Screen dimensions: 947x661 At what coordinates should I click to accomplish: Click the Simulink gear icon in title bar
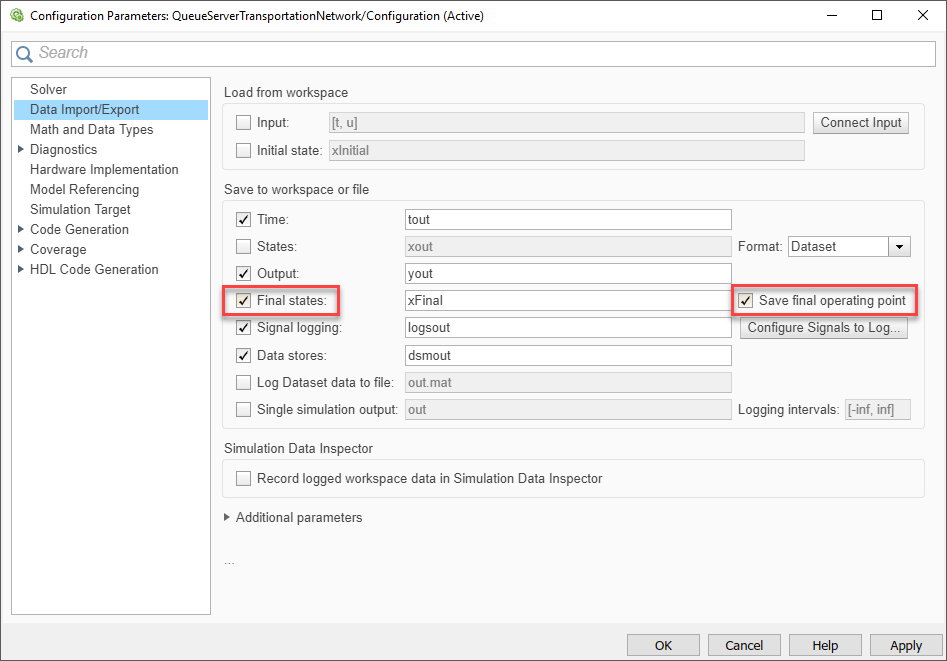(x=16, y=15)
